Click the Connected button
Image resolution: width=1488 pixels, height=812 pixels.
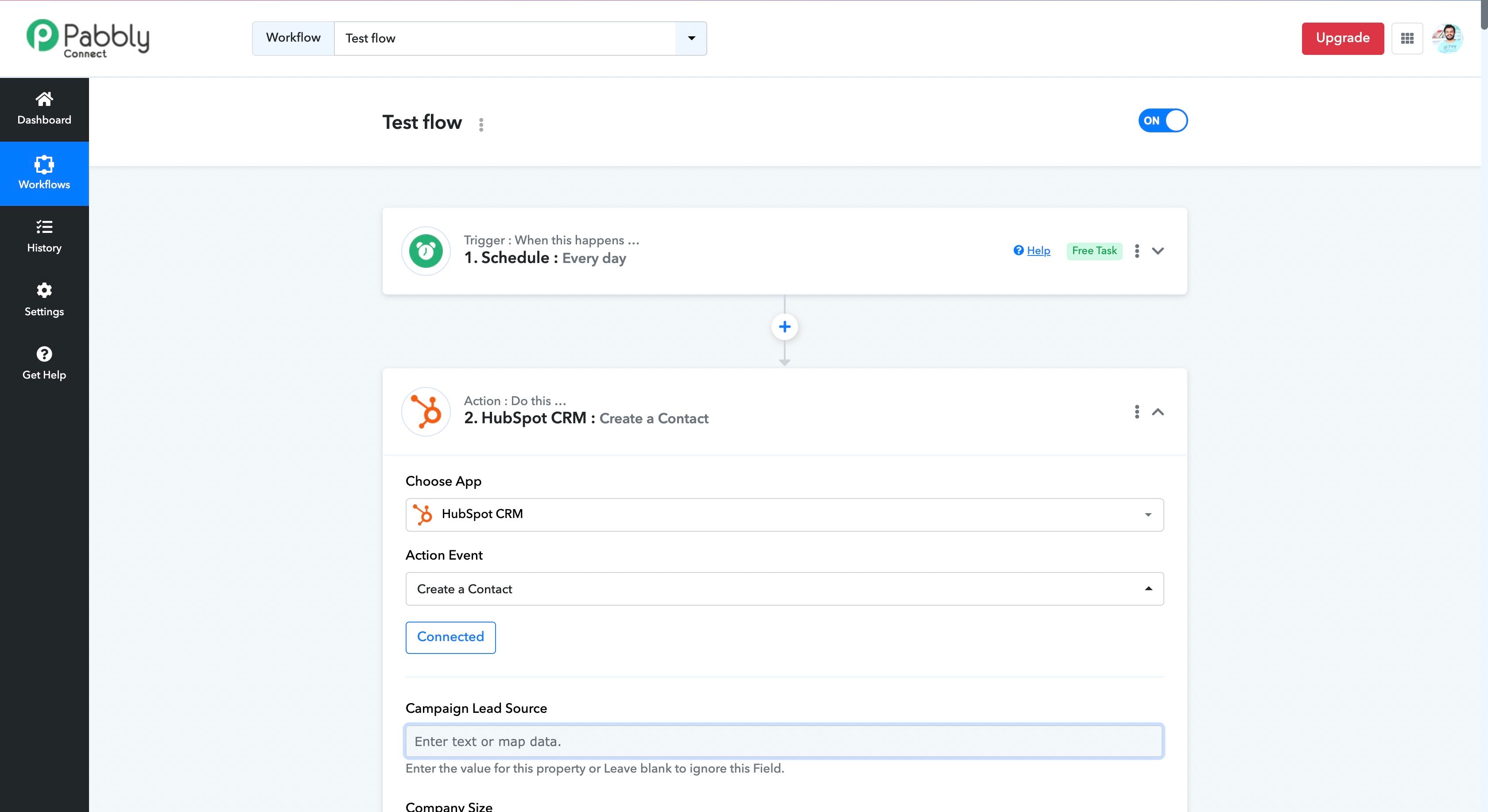pyautogui.click(x=450, y=637)
